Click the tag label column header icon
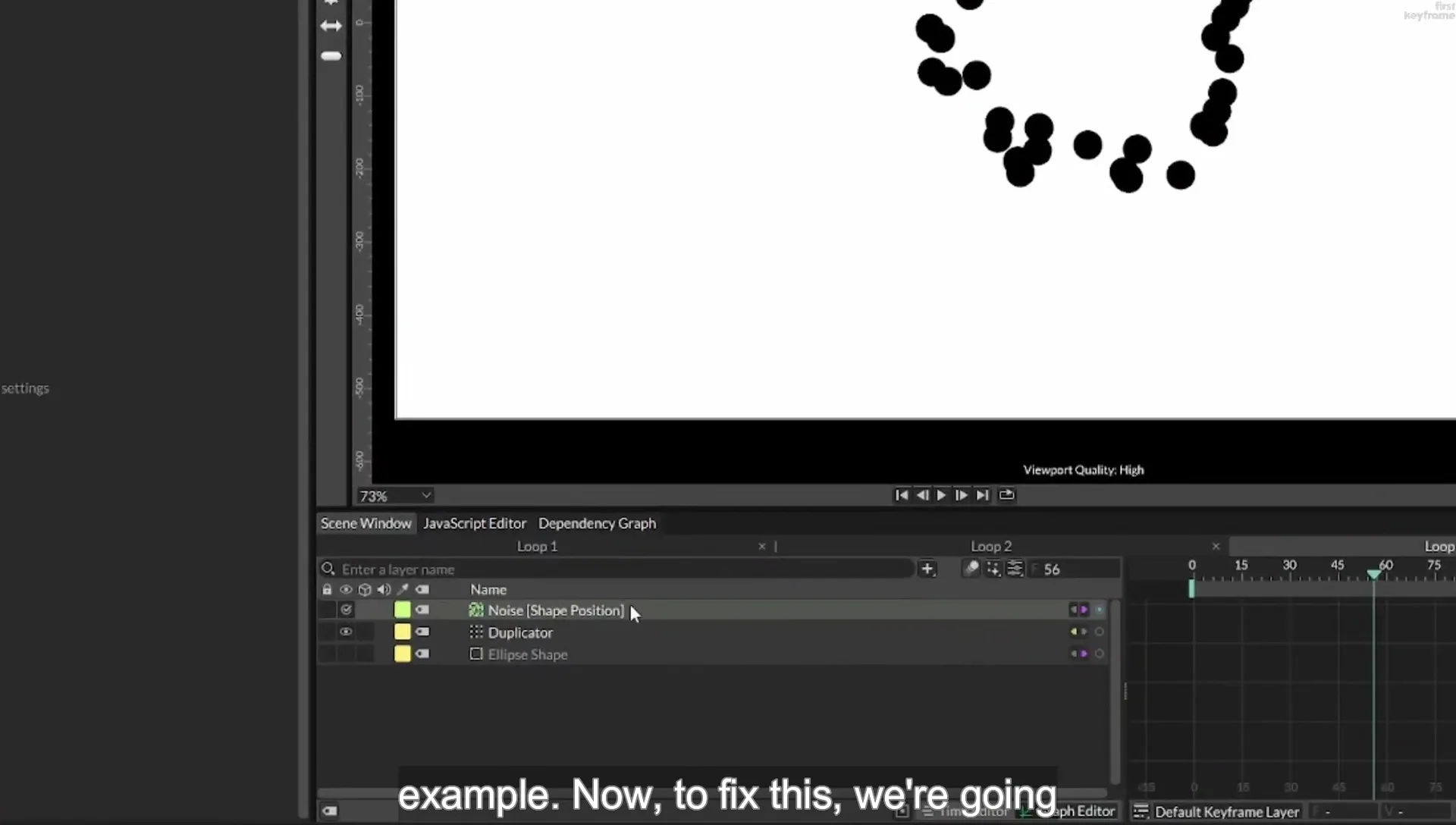Image resolution: width=1456 pixels, height=825 pixels. pos(422,589)
